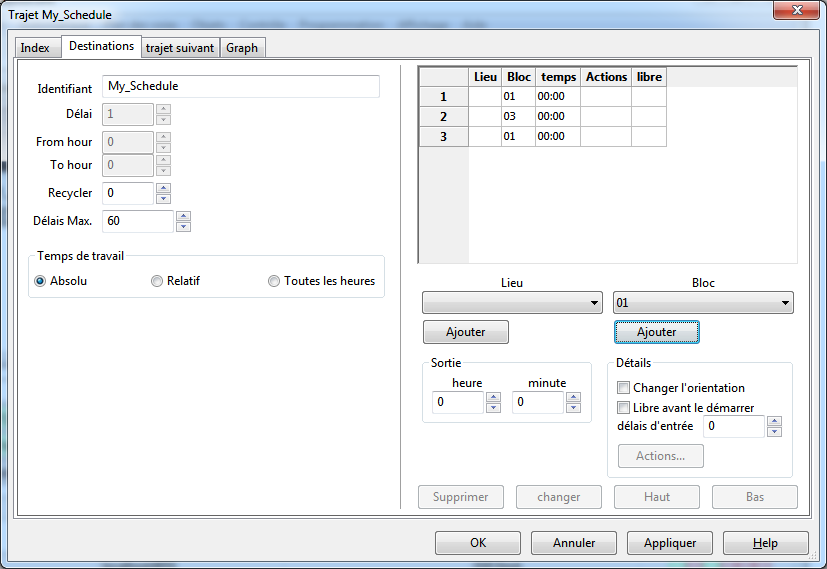Decrease the Délais Max. spinner value
This screenshot has width=827, height=569.
(x=184, y=227)
